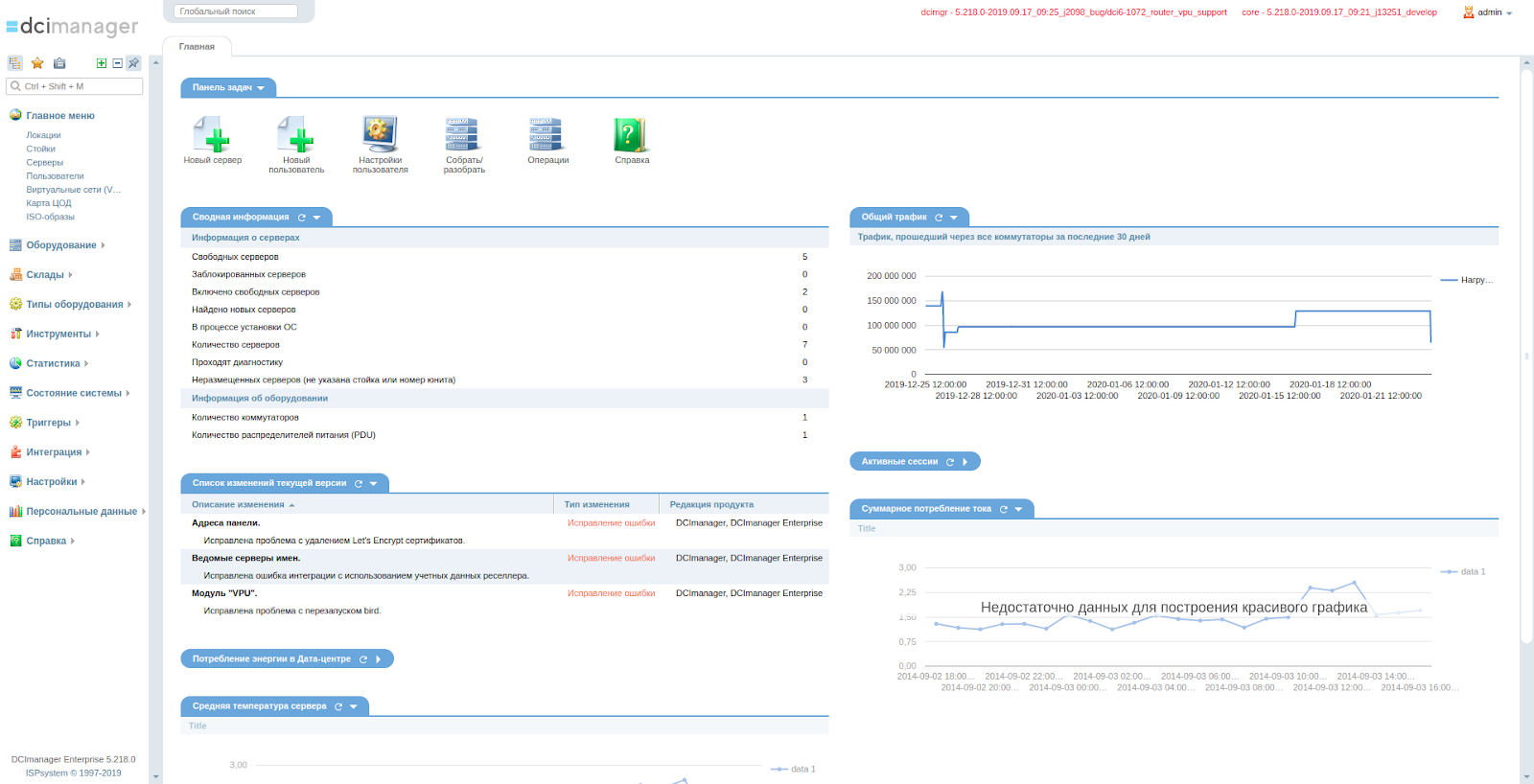This screenshot has width=1534, height=784.
Task: Open the briefcase popular menu icon
Action: click(59, 63)
